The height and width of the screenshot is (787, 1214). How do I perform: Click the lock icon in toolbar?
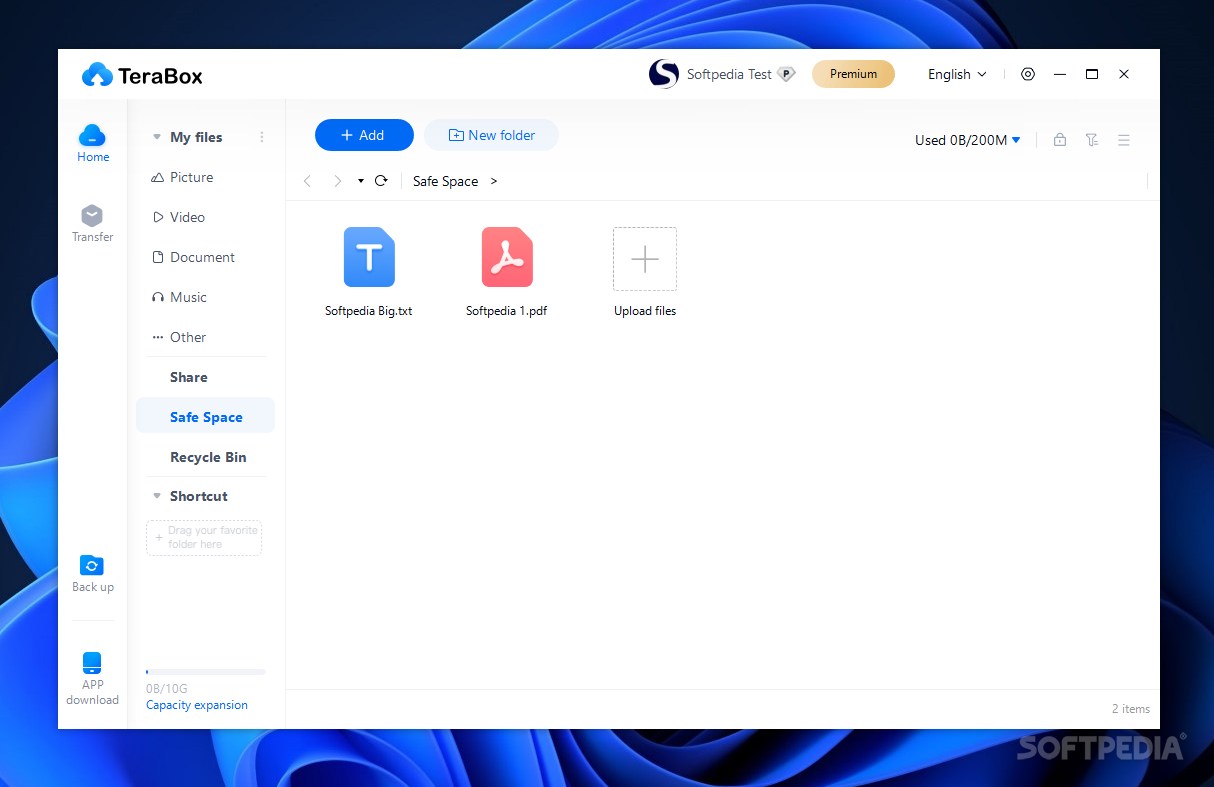1059,140
